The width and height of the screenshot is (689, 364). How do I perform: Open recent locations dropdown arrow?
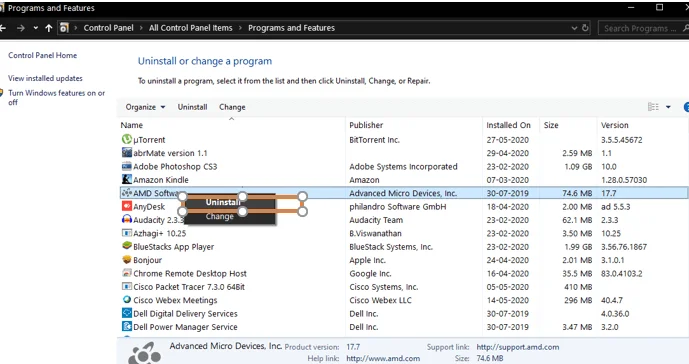click(x=36, y=28)
